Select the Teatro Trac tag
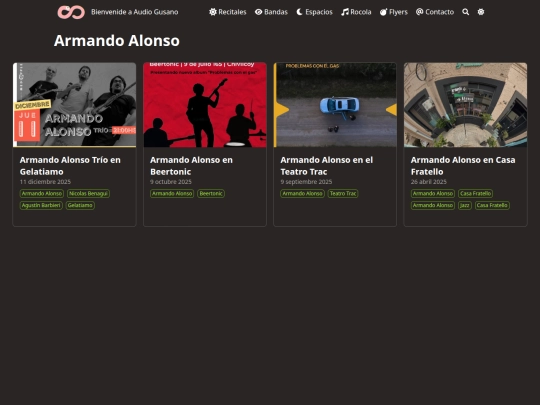 point(343,194)
